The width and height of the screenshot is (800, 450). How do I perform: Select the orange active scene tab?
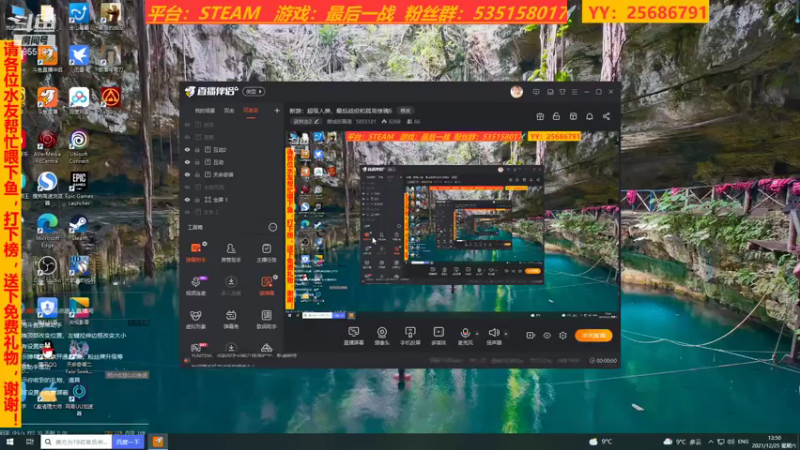click(x=251, y=111)
